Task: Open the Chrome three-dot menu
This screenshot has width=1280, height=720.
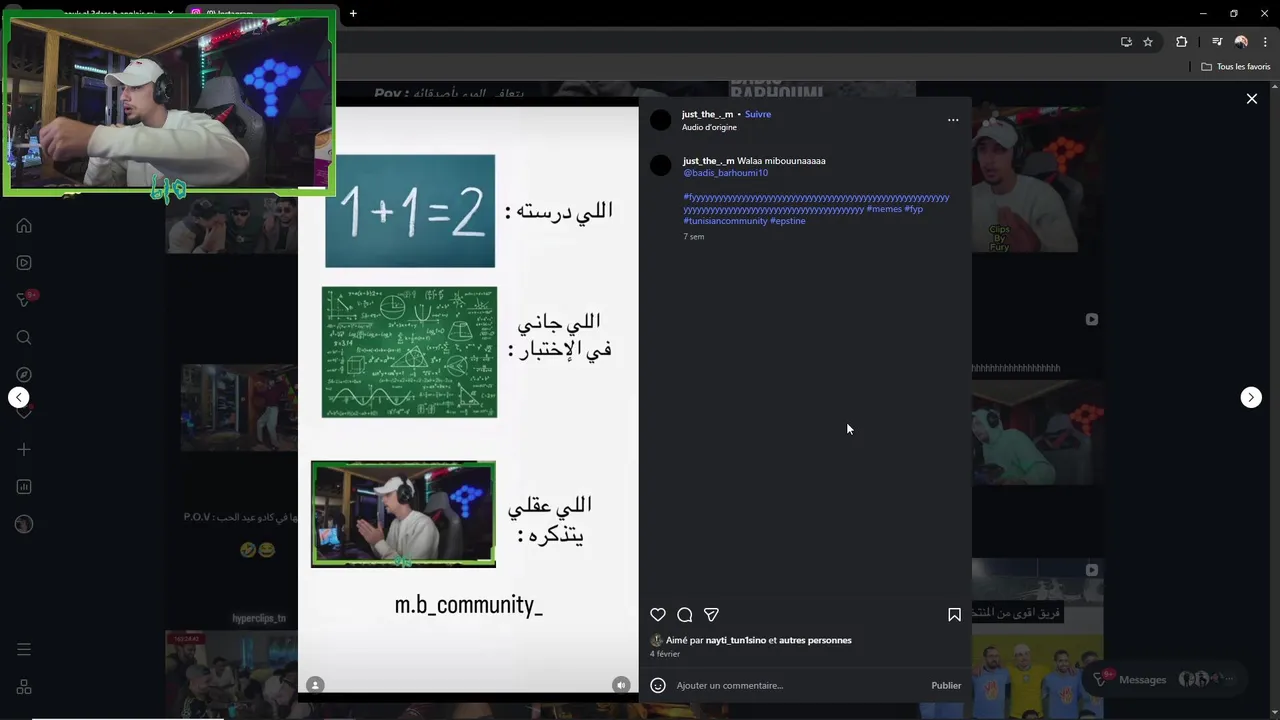Action: [1265, 42]
